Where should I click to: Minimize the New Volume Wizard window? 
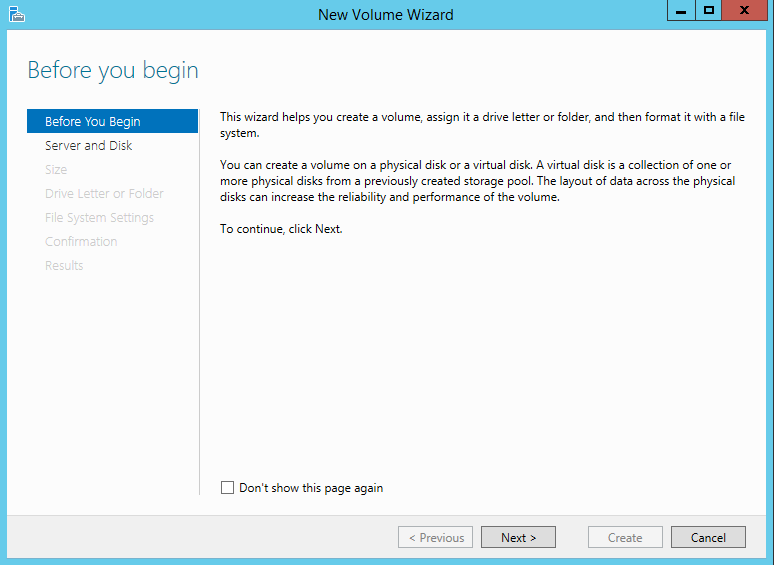pos(681,10)
